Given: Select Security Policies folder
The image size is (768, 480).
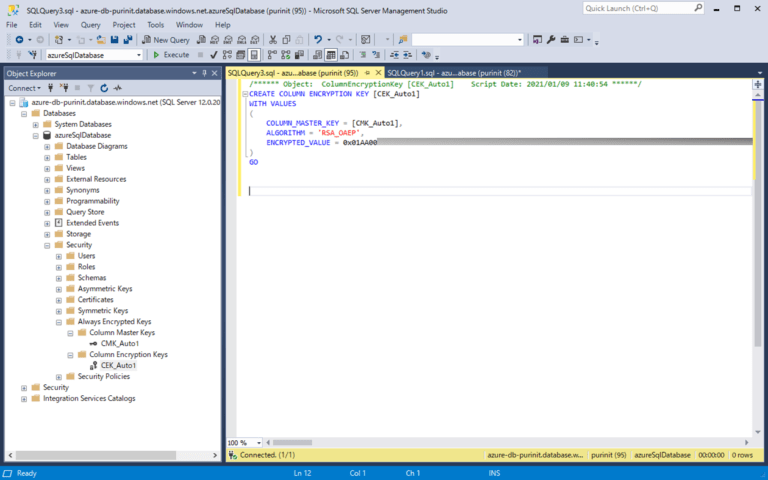Looking at the screenshot, I should 103,376.
